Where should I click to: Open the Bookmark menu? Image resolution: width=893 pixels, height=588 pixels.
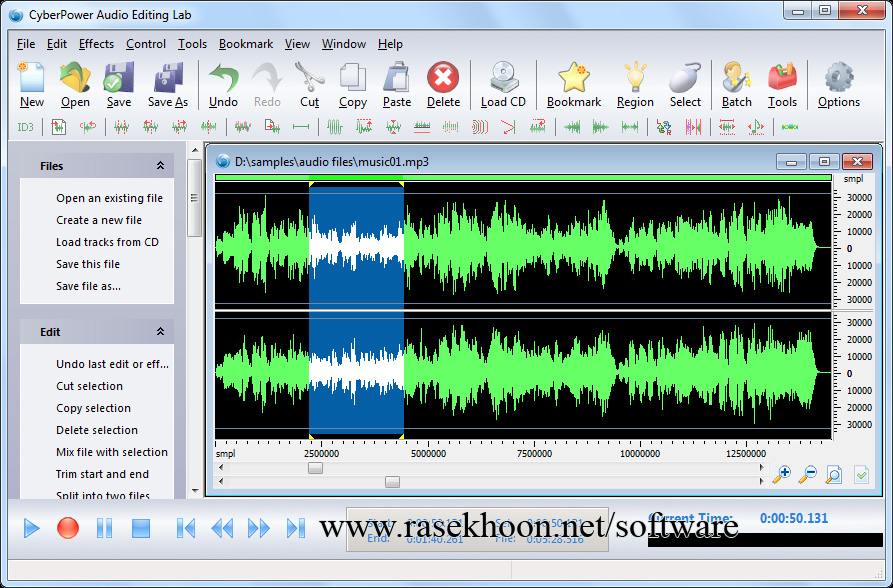pos(245,44)
